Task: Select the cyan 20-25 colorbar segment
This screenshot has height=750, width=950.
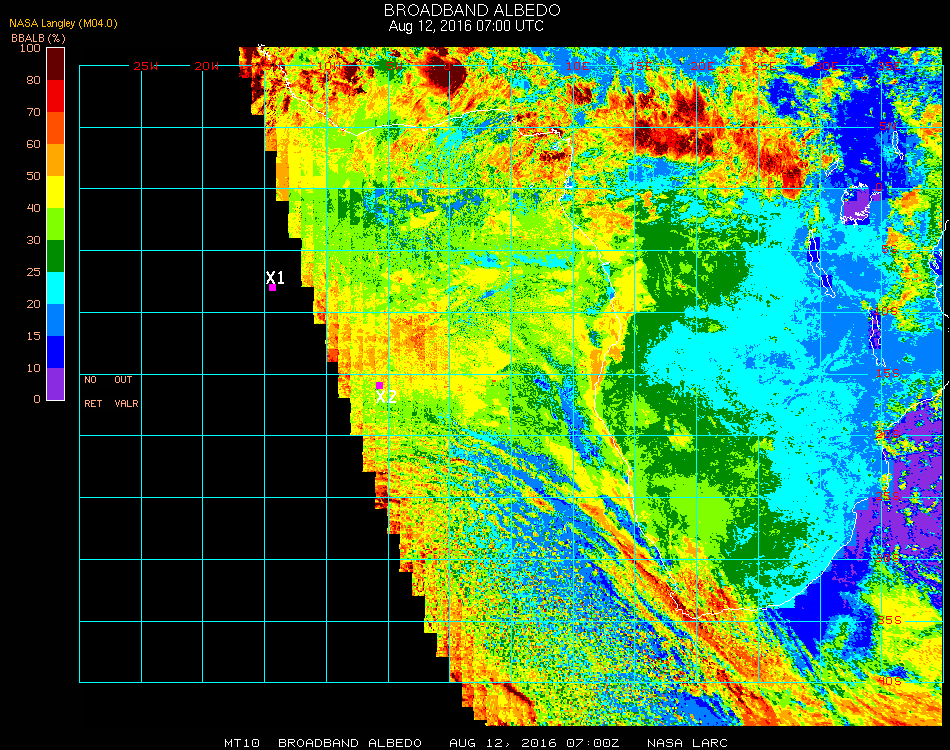Action: (x=55, y=288)
